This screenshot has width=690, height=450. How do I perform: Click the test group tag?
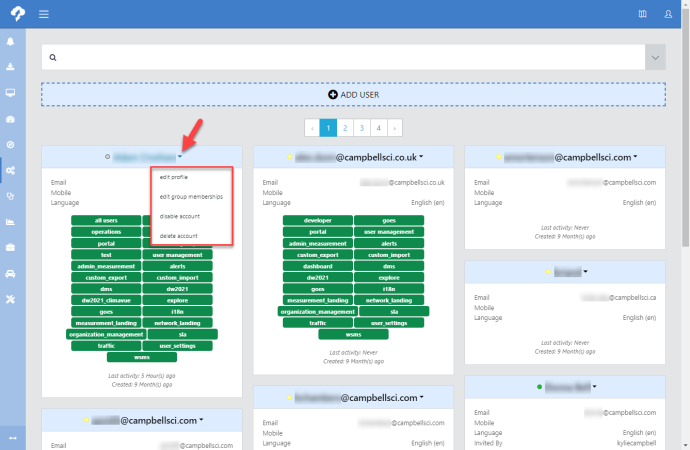tap(106, 255)
